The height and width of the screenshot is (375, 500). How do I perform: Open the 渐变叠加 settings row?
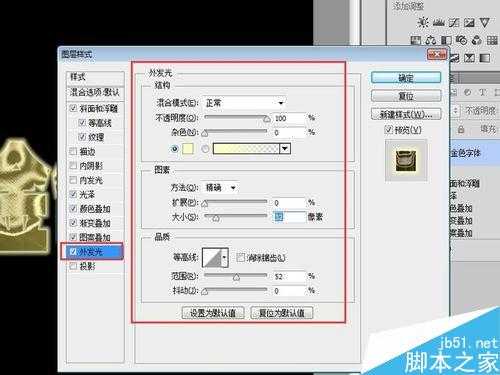pos(95,223)
